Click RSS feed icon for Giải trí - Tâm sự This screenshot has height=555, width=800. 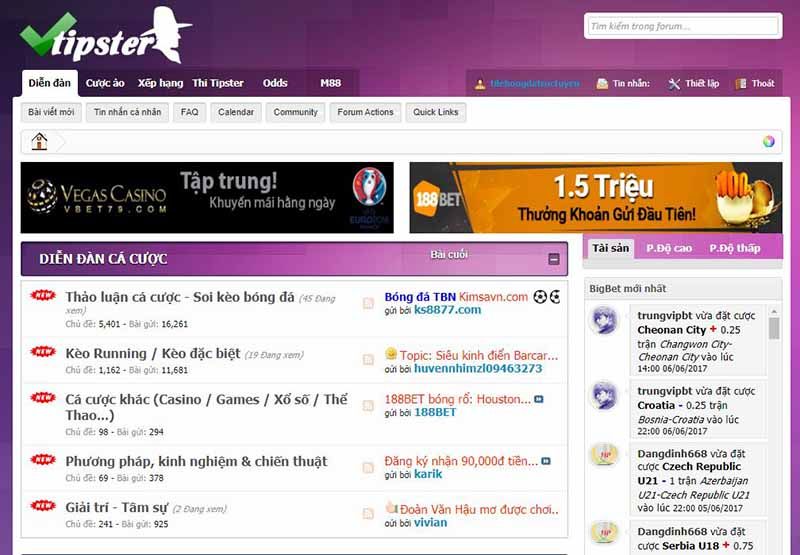point(368,514)
